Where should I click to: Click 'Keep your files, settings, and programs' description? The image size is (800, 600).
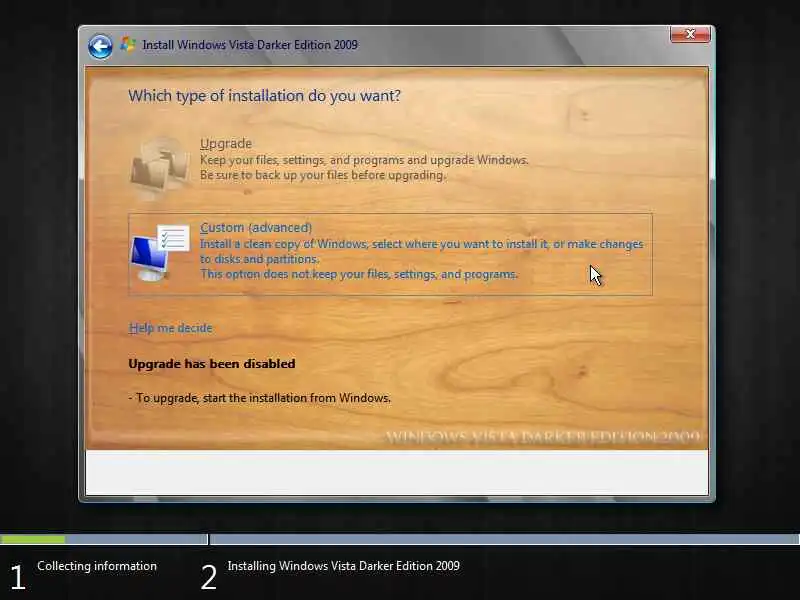point(364,160)
